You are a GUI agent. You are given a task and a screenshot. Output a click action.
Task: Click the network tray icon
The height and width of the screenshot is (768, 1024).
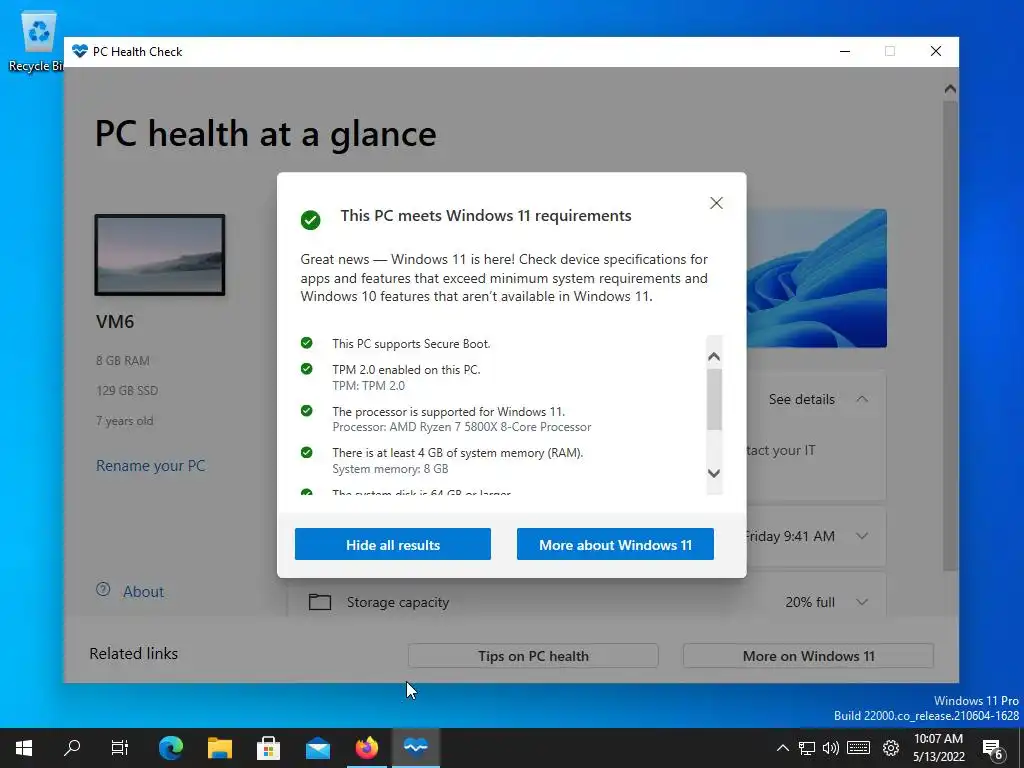pos(807,748)
